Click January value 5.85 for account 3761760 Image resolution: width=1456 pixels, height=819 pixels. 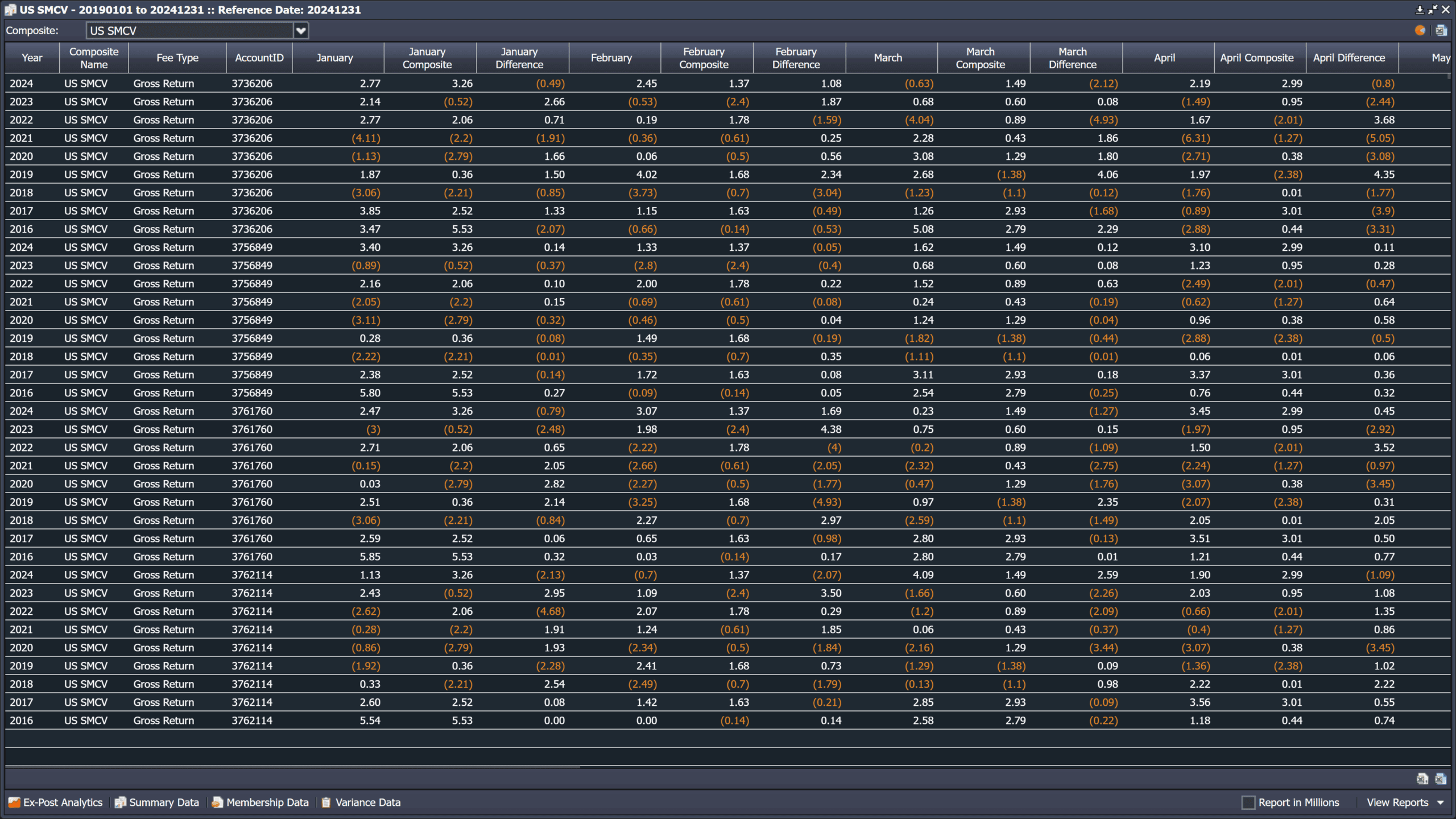click(370, 557)
